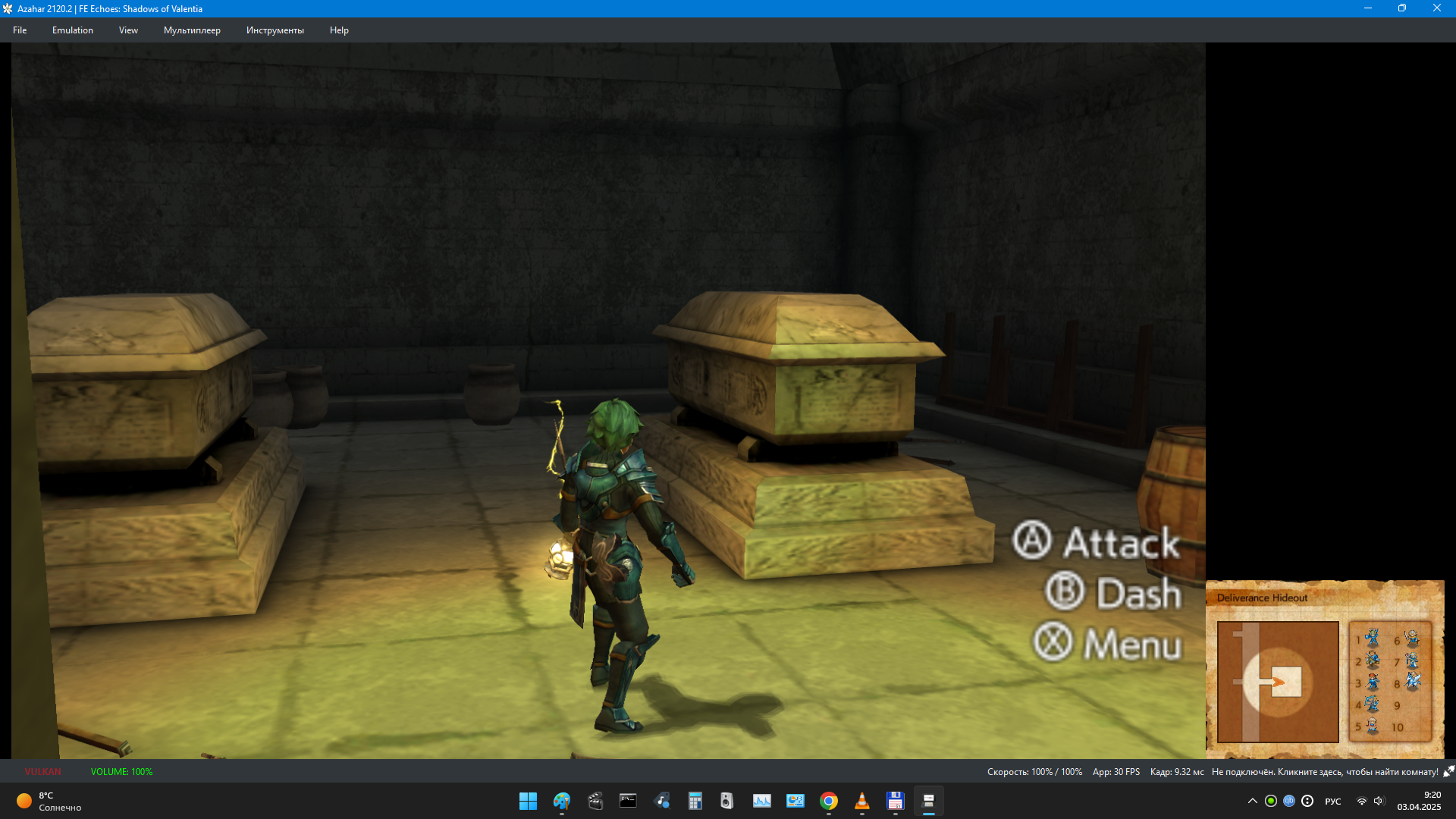Click the green circle tray icon
Viewport: 1456px width, 819px height.
[x=1271, y=801]
